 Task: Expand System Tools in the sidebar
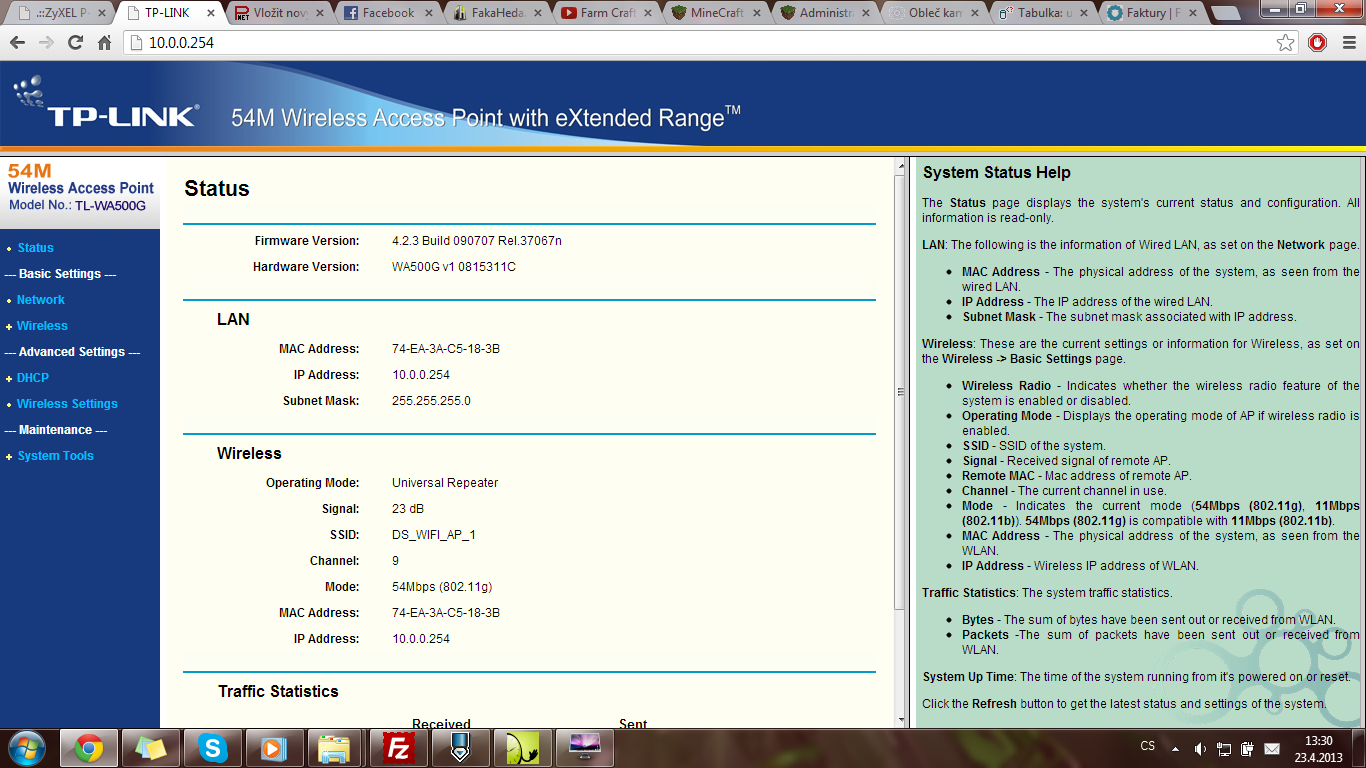pyautogui.click(x=55, y=456)
